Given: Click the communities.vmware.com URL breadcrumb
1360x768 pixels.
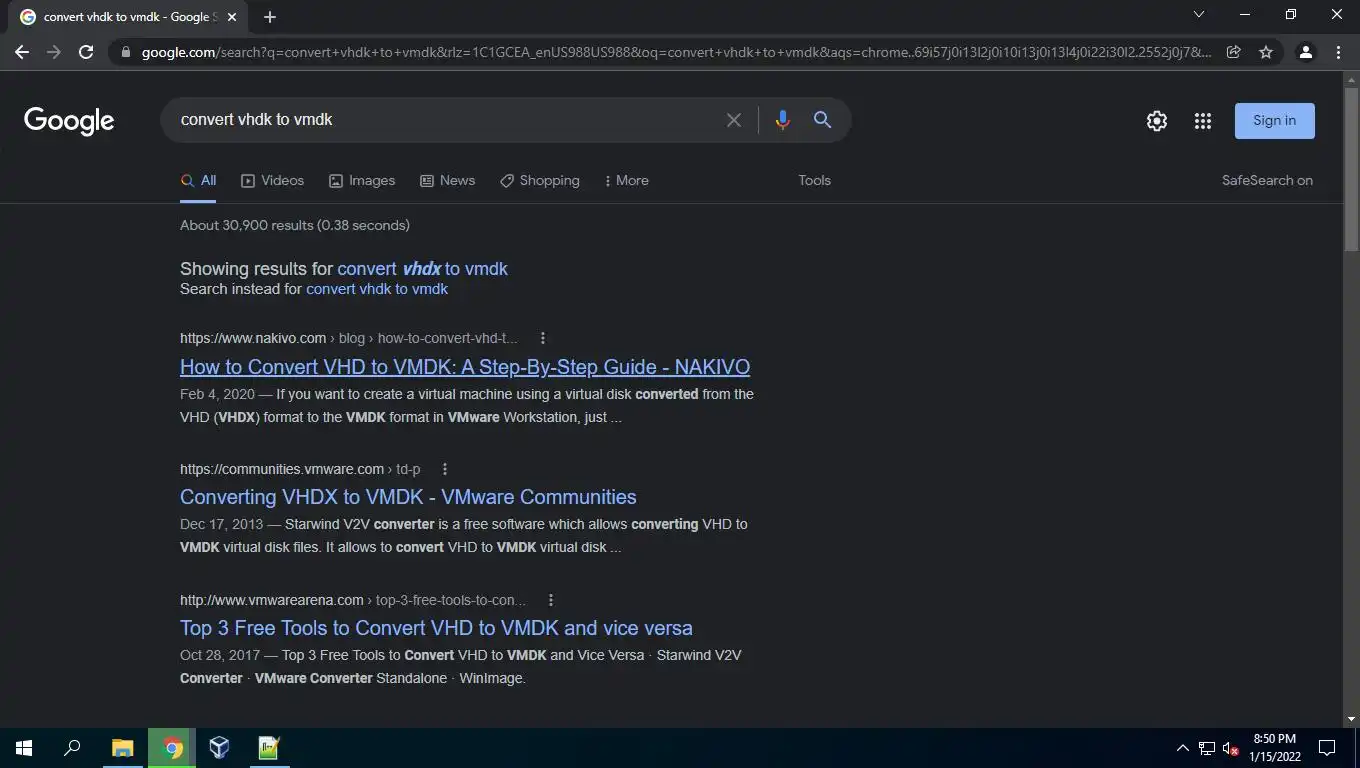Looking at the screenshot, I should [300, 469].
